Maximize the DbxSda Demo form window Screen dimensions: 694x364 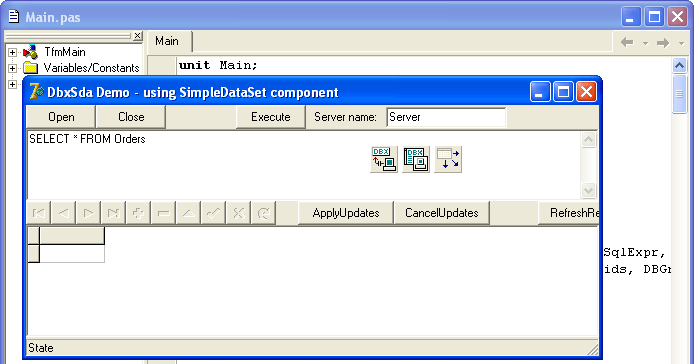pos(563,92)
